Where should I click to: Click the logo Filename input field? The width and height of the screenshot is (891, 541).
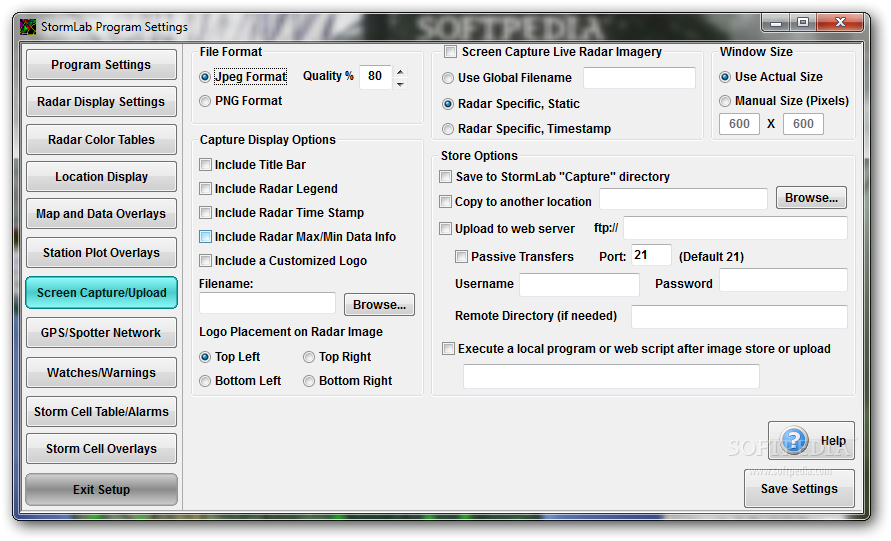[268, 303]
